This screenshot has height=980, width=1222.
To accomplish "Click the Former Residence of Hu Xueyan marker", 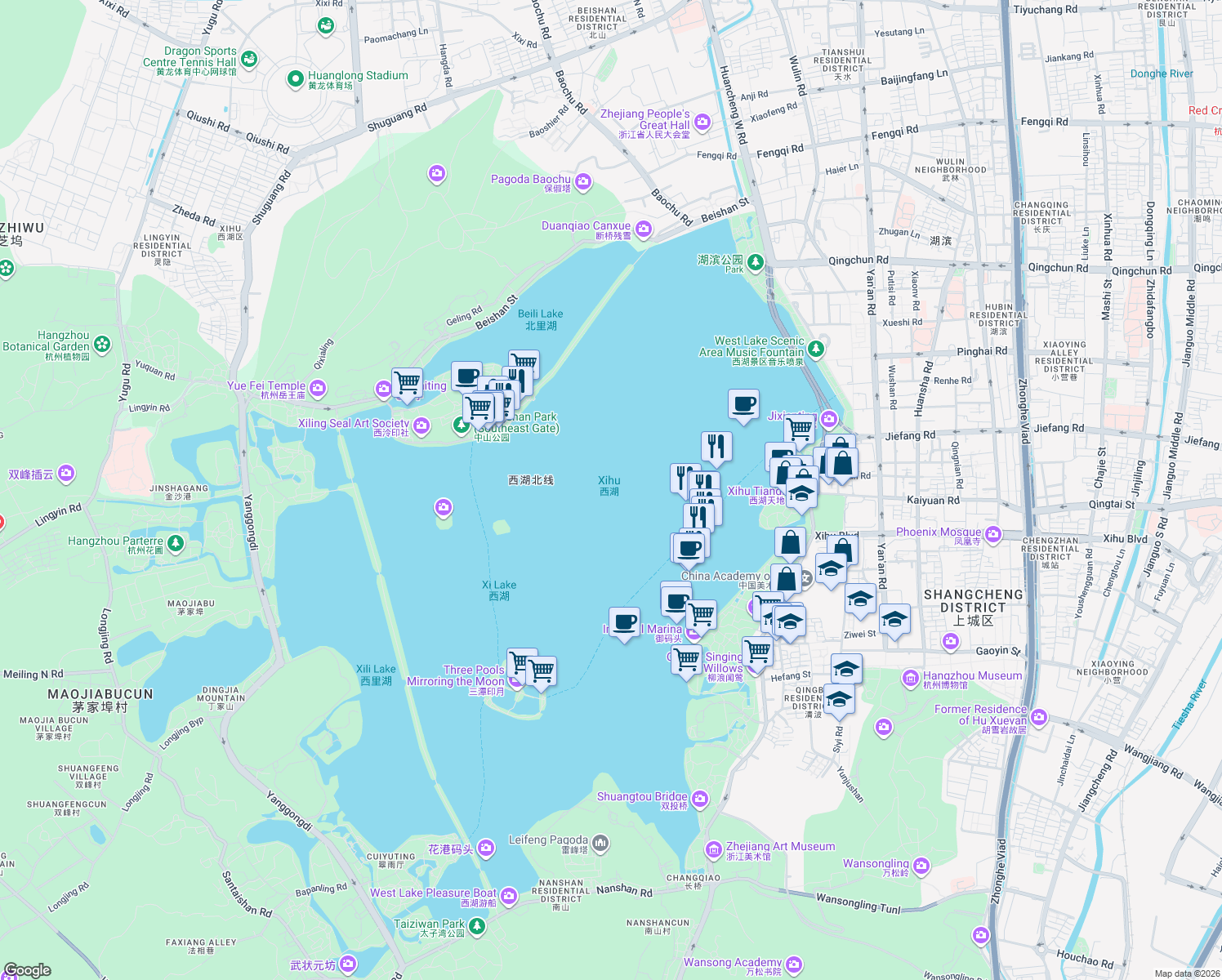I will 1039,715.
